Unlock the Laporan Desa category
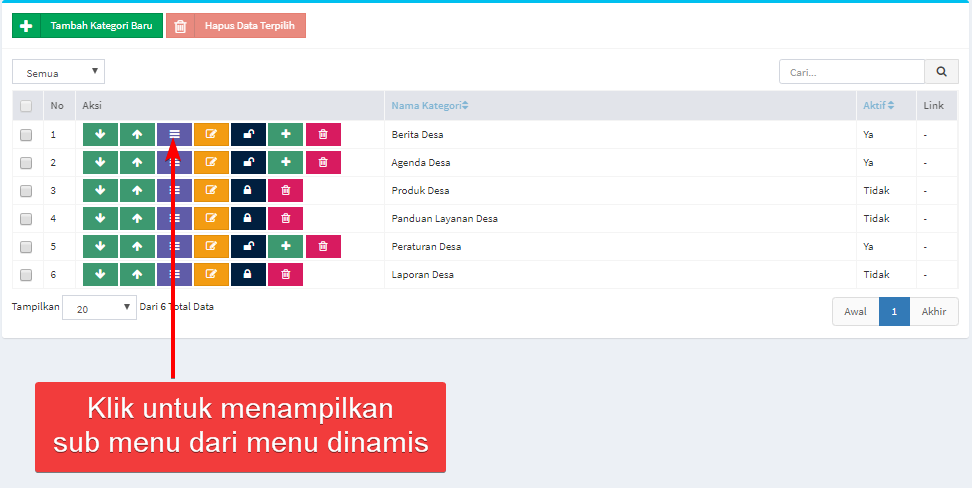This screenshot has width=972, height=488. click(249, 274)
